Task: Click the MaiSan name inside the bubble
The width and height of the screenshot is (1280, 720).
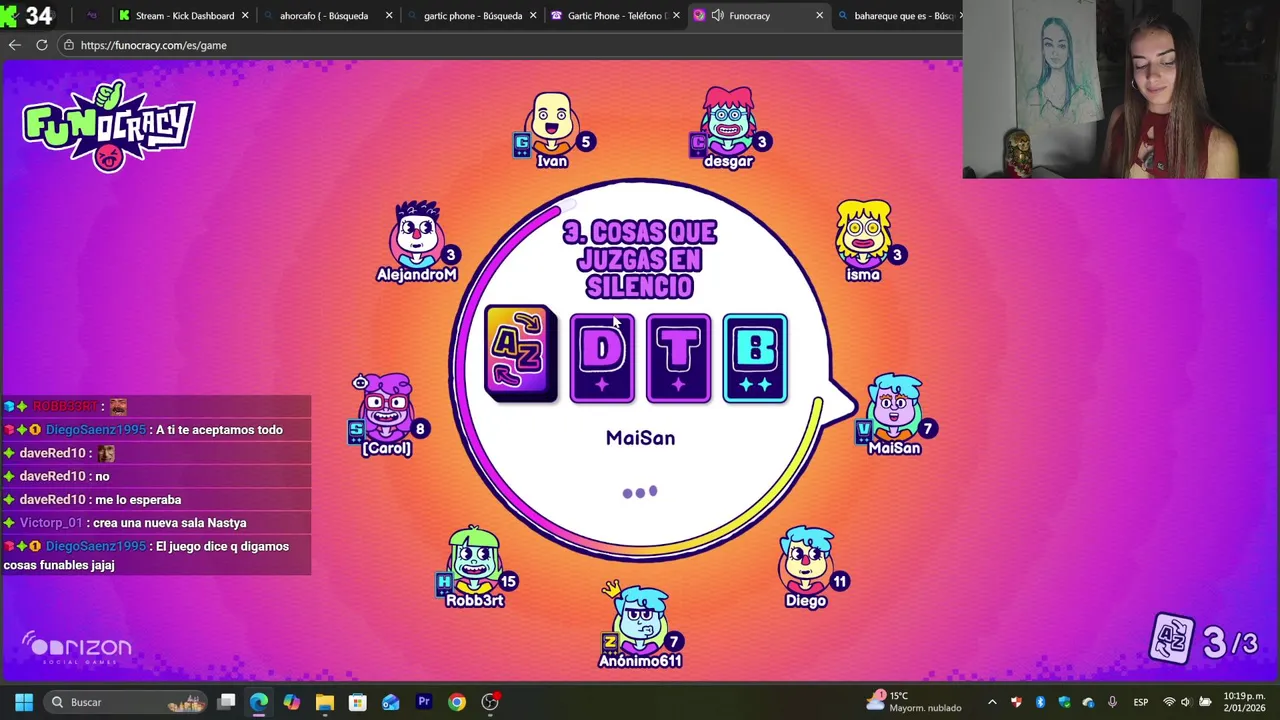Action: pos(640,438)
